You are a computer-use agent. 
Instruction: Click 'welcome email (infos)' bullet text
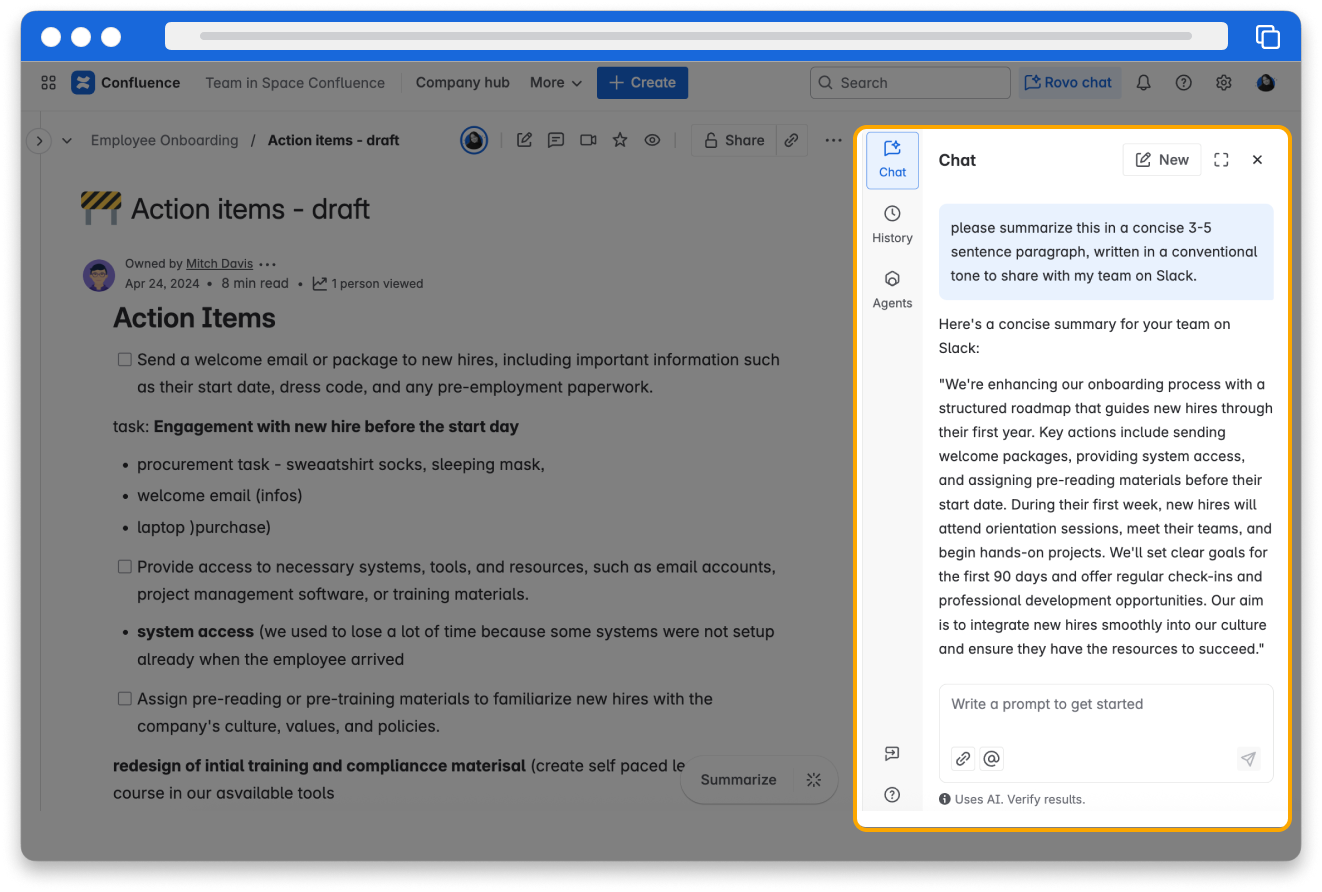click(x=220, y=496)
